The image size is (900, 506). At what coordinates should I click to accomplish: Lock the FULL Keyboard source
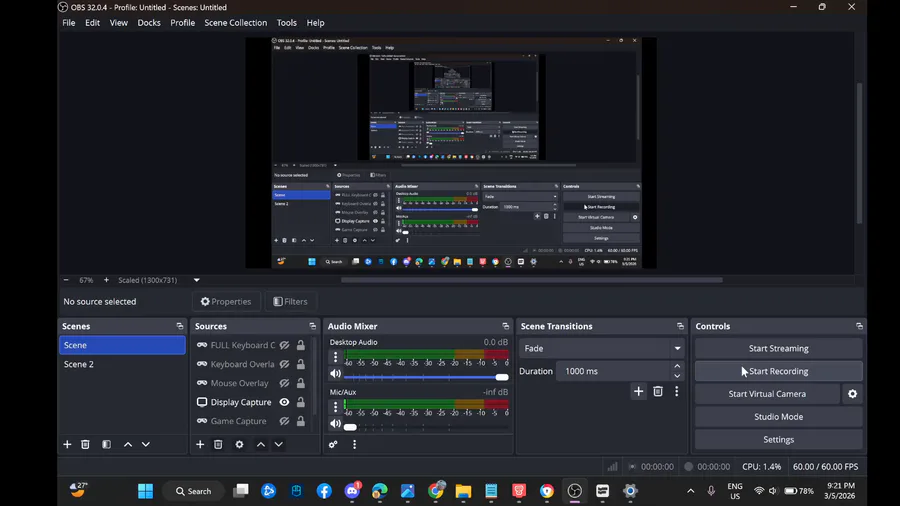300,345
